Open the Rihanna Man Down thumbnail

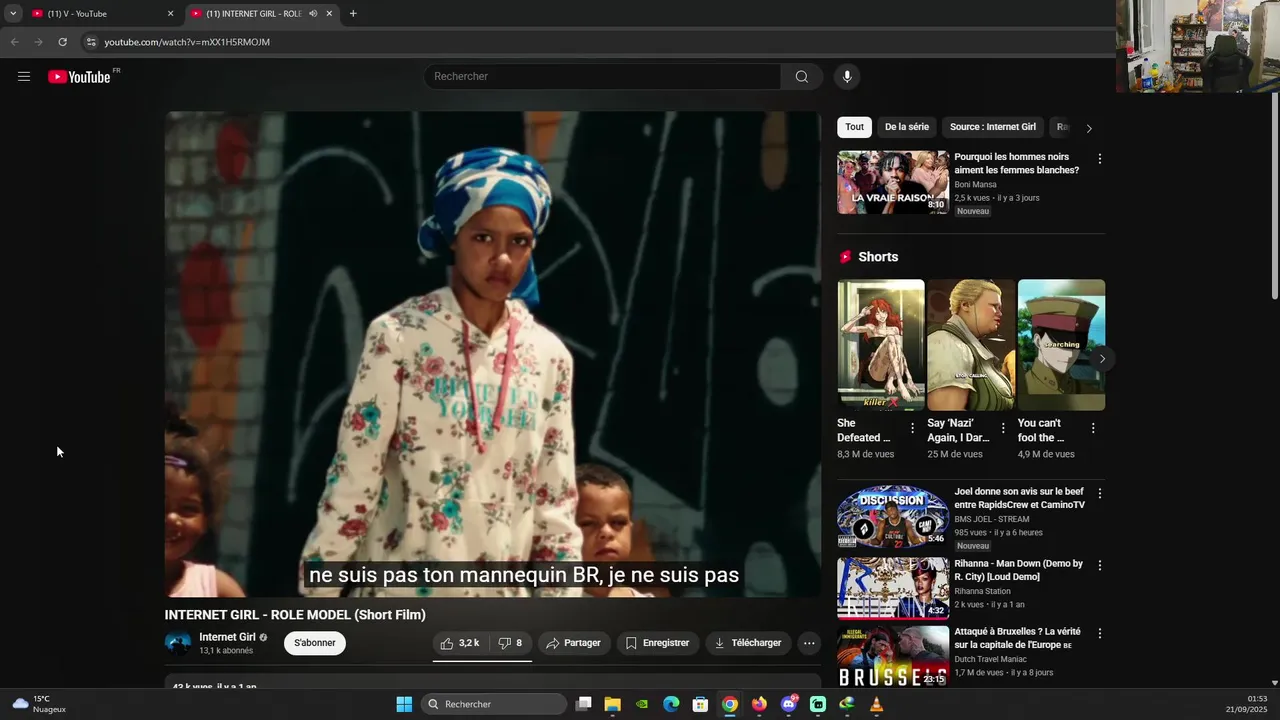[x=893, y=588]
